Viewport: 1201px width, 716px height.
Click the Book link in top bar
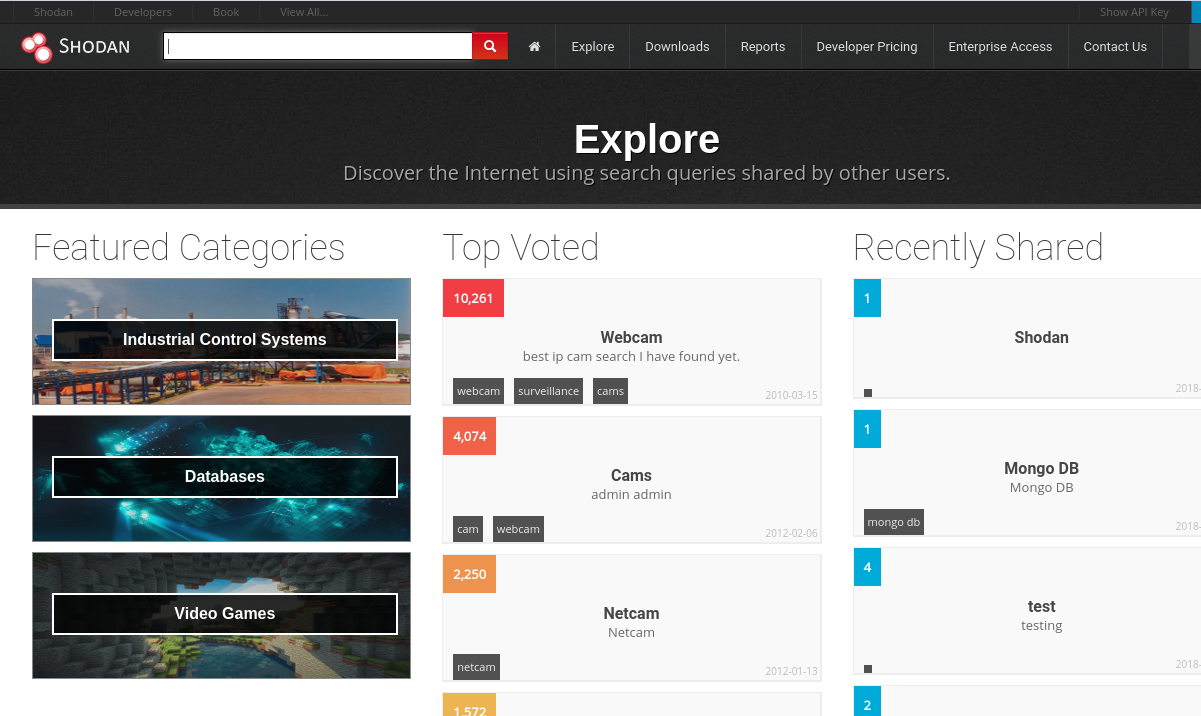226,12
